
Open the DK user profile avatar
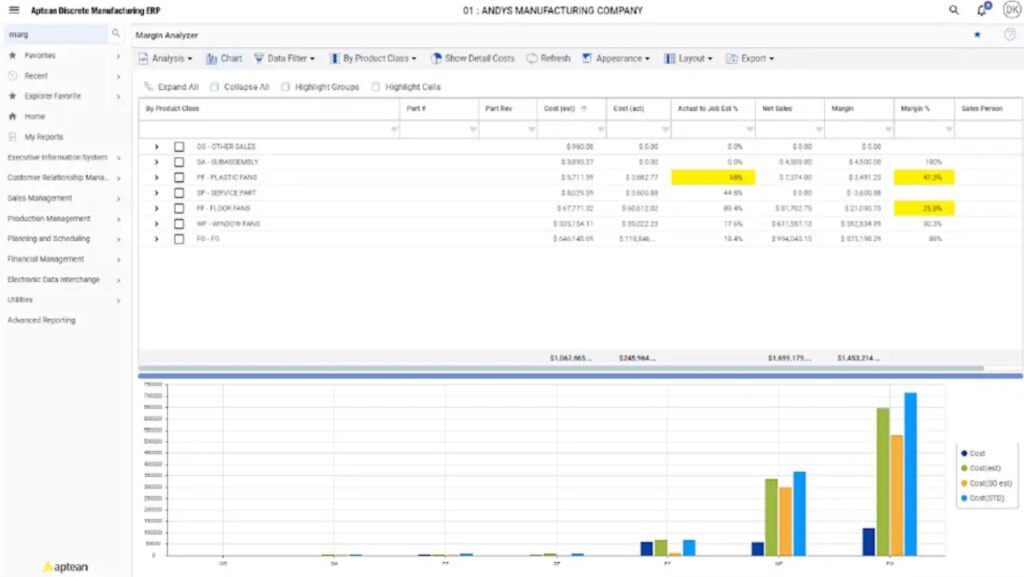tap(1012, 10)
